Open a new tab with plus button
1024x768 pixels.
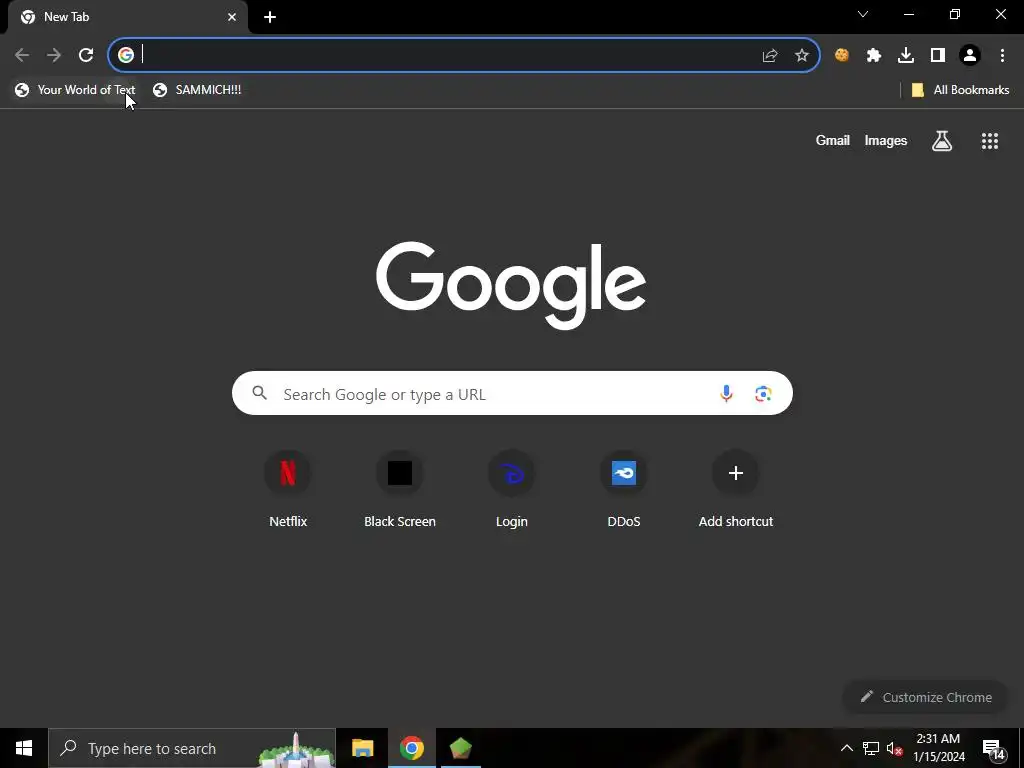click(x=270, y=17)
